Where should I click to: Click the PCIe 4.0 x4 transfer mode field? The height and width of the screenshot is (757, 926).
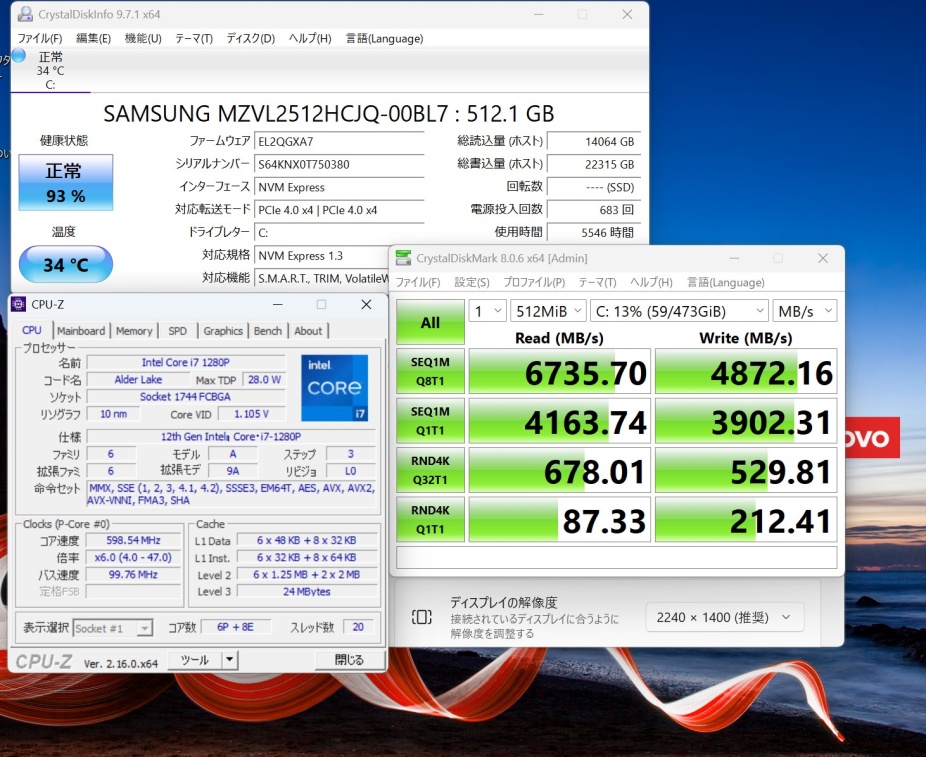tap(339, 210)
